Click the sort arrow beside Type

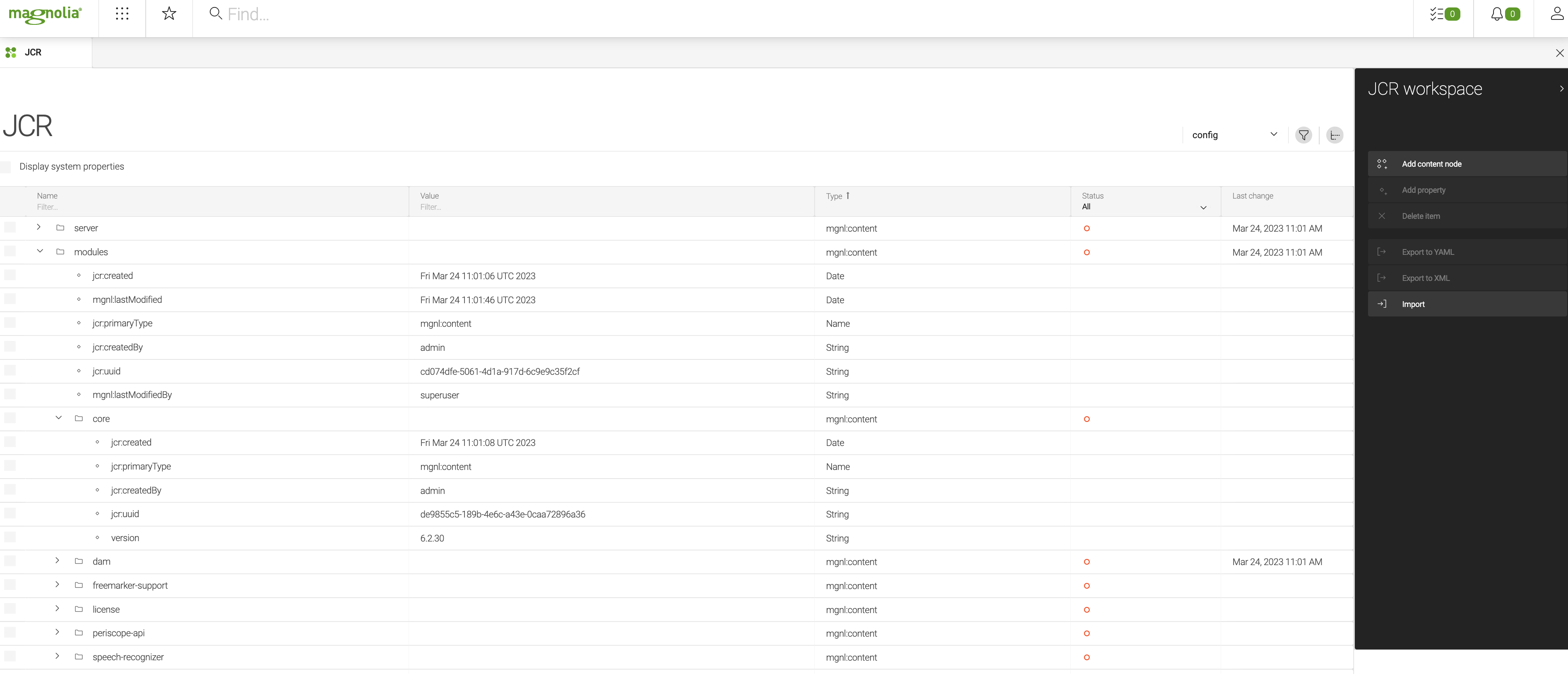[847, 195]
